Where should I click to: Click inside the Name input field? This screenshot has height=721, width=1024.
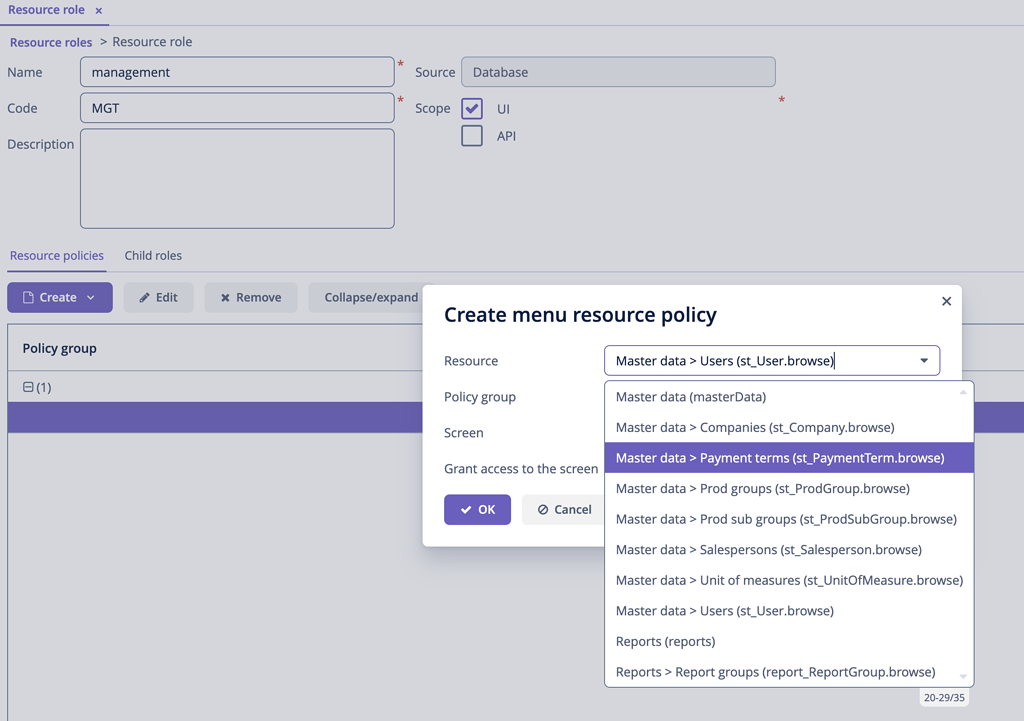pos(237,71)
